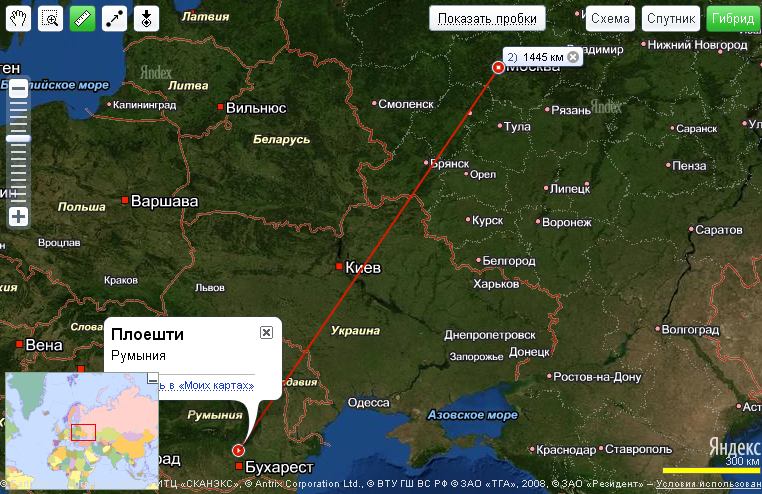Click the Плоешти heading in balloon
The width and height of the screenshot is (762, 494).
[147, 334]
